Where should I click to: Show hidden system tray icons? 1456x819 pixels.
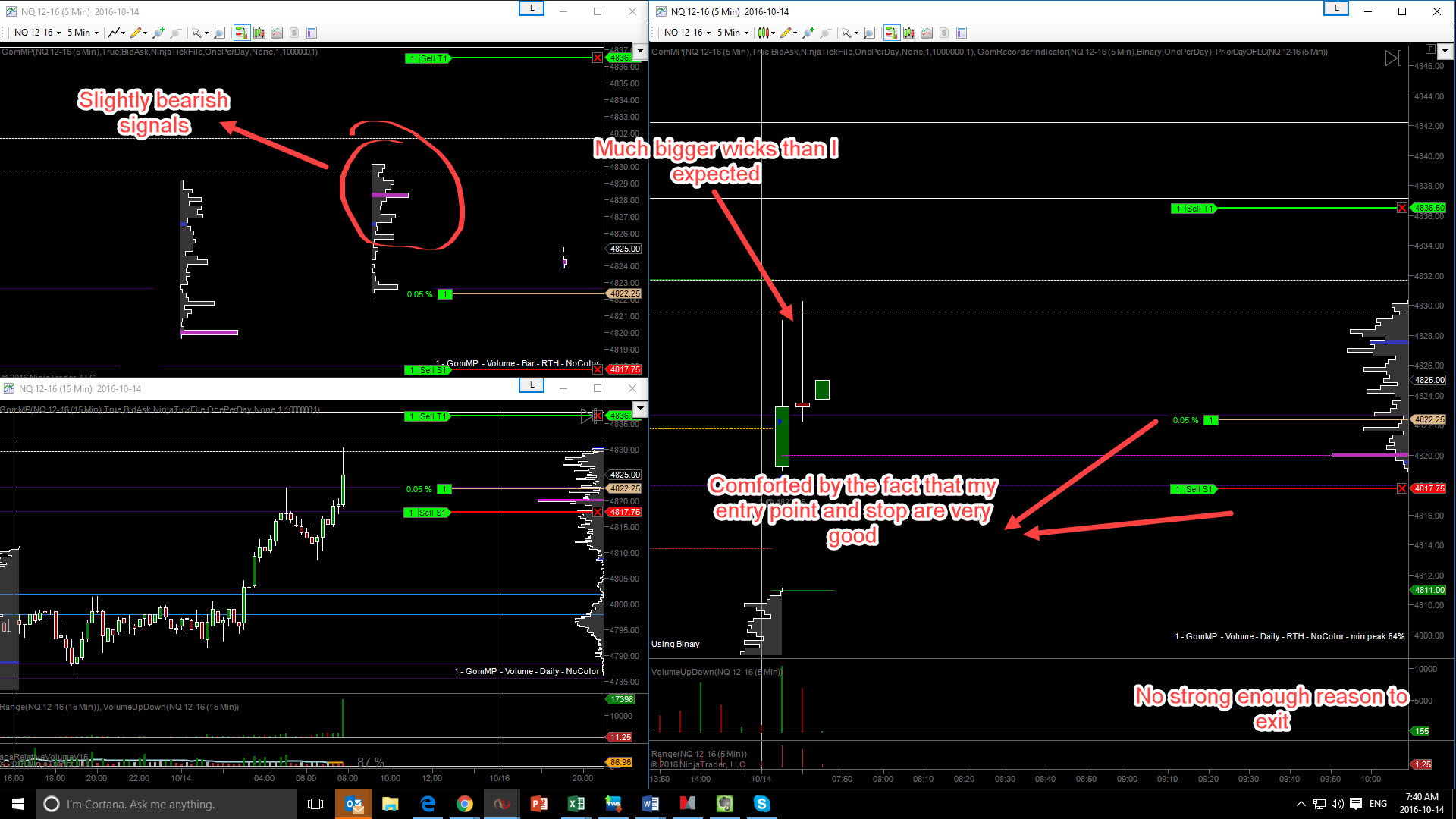tap(1301, 804)
